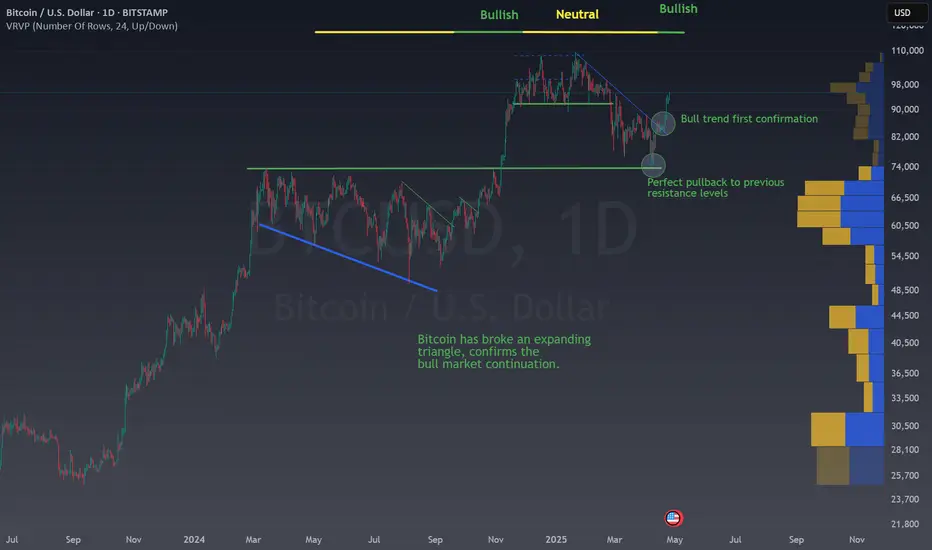Viewport: 932px width, 550px height.
Task: Click the 44,500 price axis label
Action: tap(904, 316)
